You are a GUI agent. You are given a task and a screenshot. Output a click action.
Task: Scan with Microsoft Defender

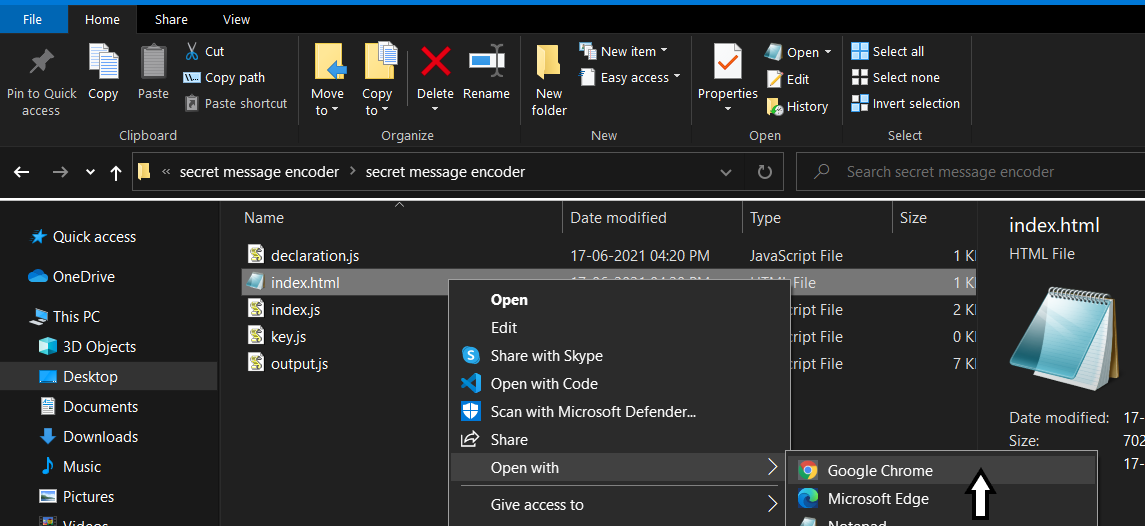click(x=592, y=412)
